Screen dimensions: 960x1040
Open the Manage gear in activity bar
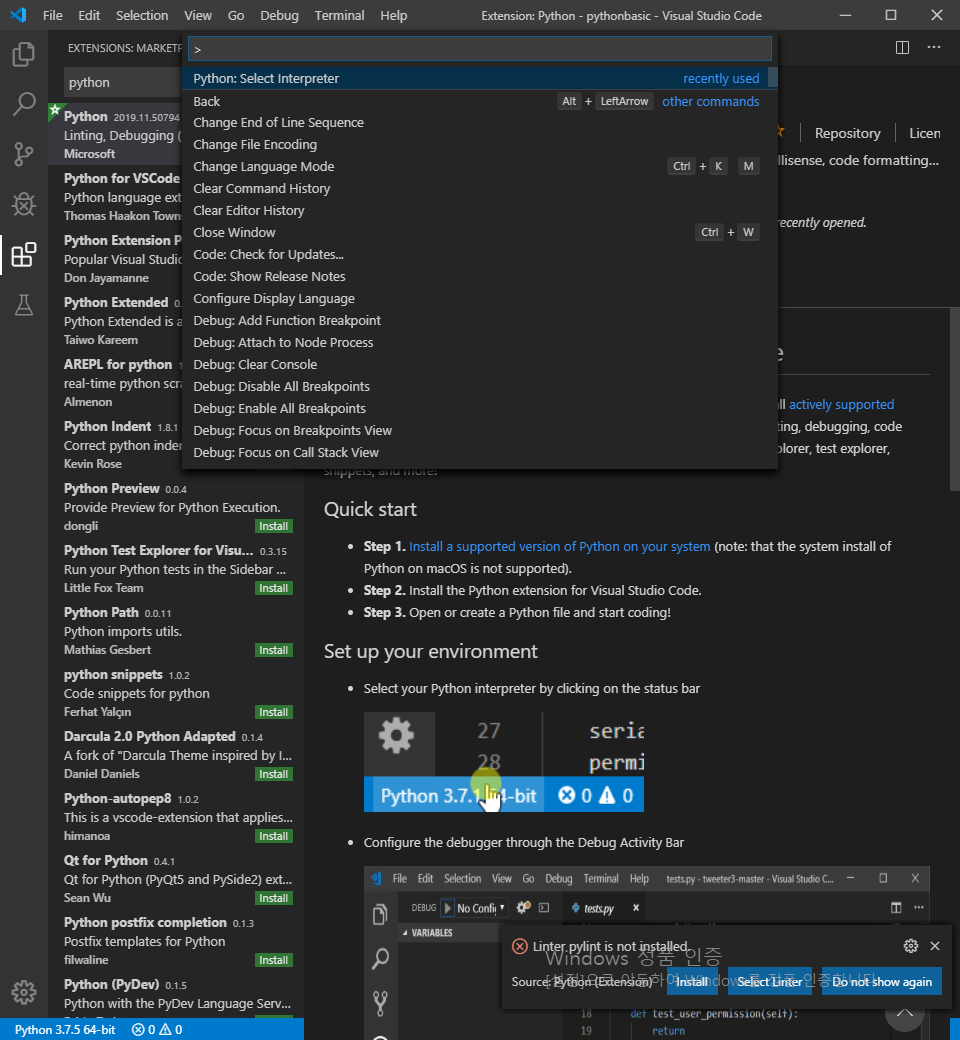point(24,992)
